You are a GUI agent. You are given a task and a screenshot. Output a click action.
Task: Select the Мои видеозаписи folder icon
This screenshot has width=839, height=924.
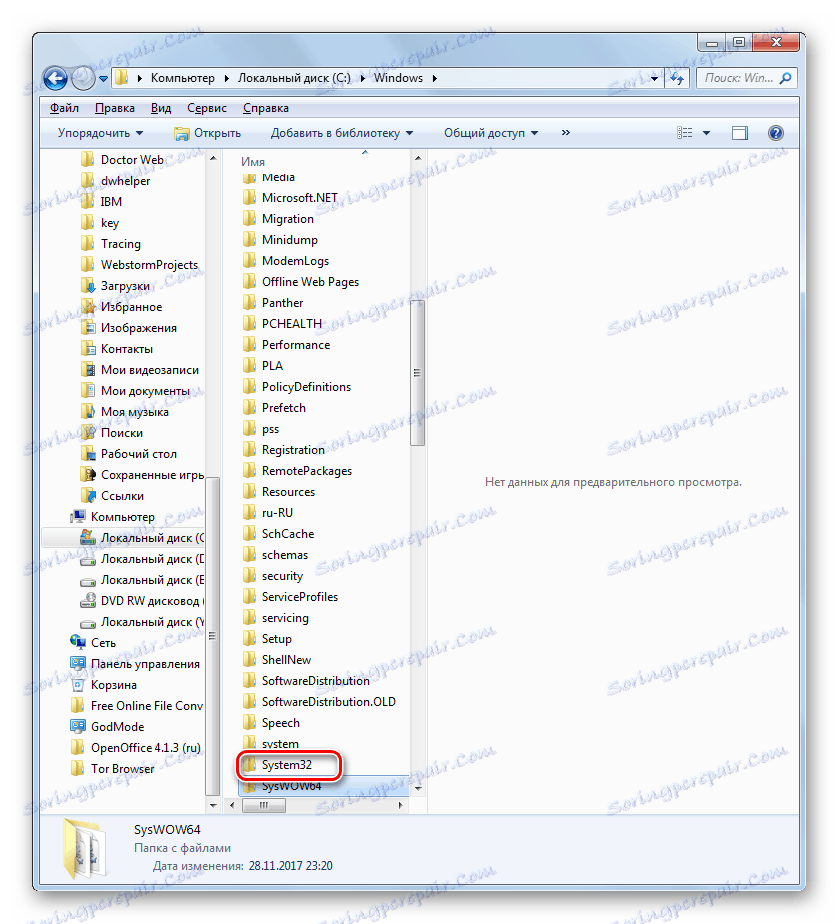coord(88,370)
